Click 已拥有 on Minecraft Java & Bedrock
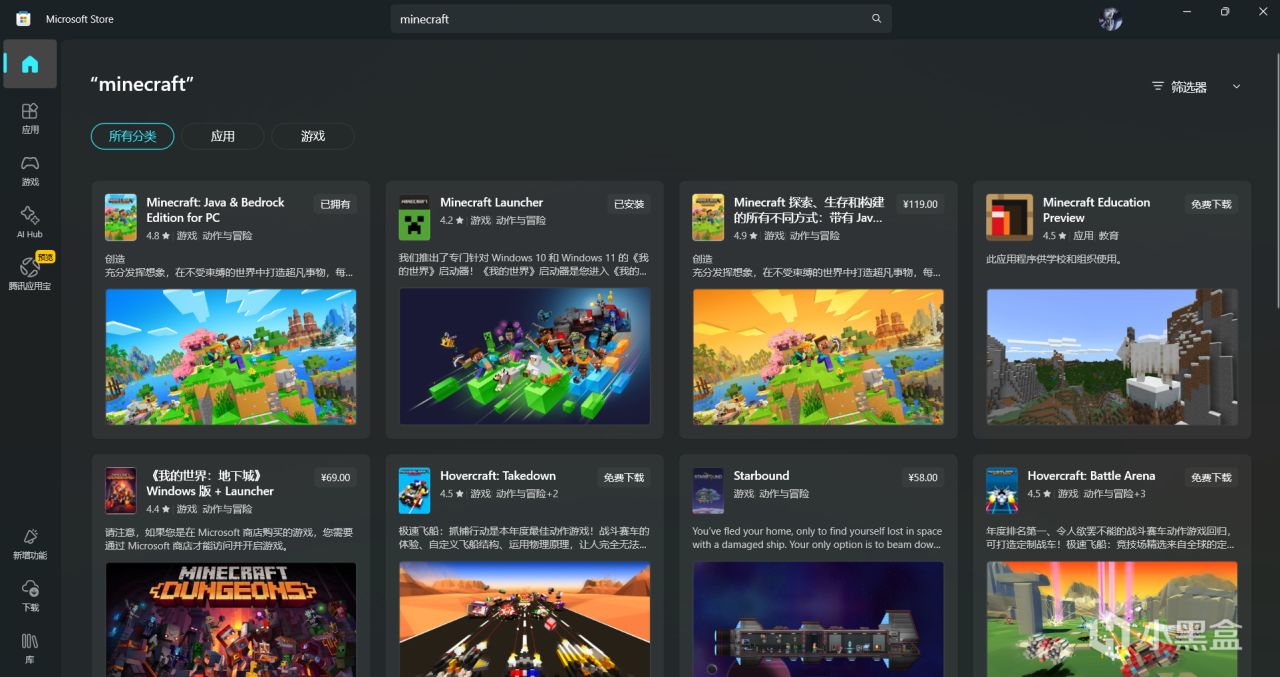 [x=335, y=204]
